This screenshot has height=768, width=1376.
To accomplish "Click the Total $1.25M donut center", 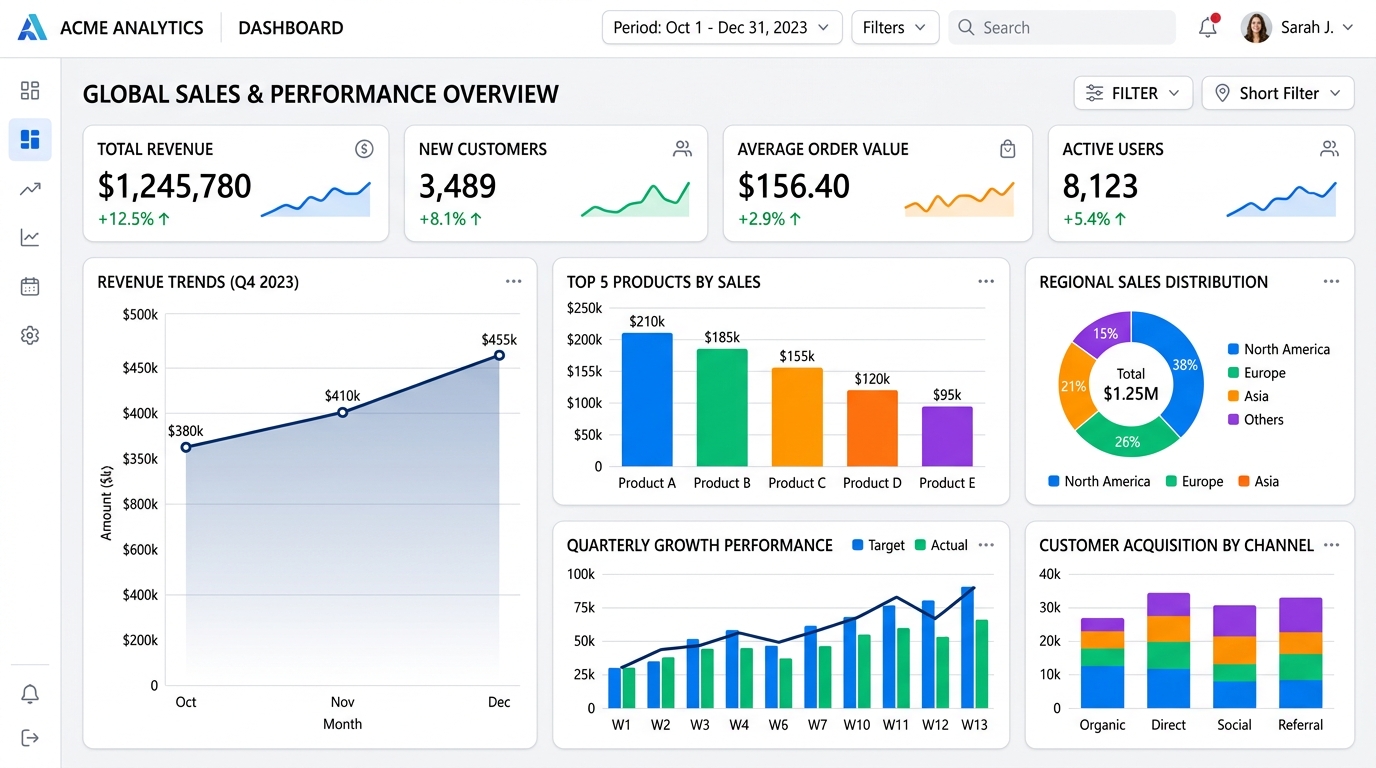I will tap(1131, 384).
